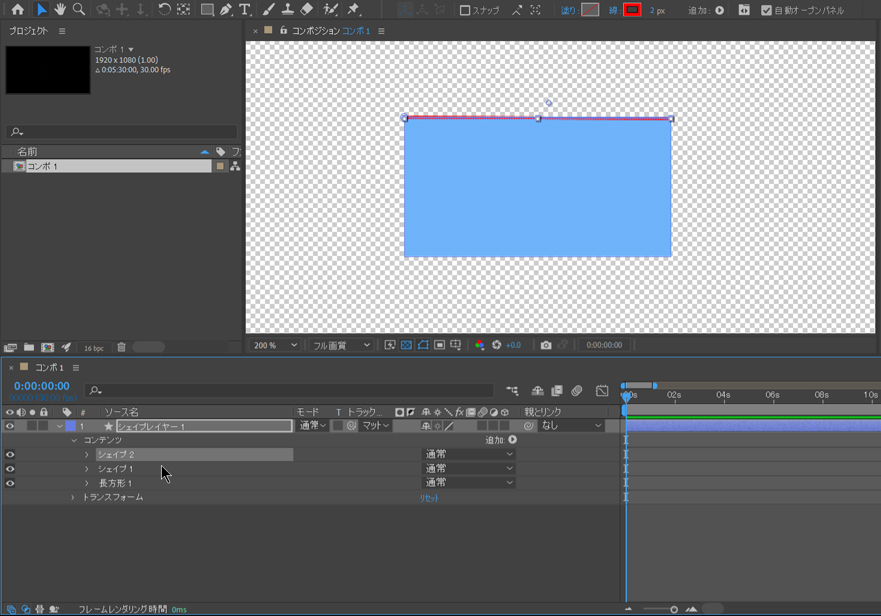Expand the トランスフォーム properties
The height and width of the screenshot is (616, 881).
click(x=72, y=497)
